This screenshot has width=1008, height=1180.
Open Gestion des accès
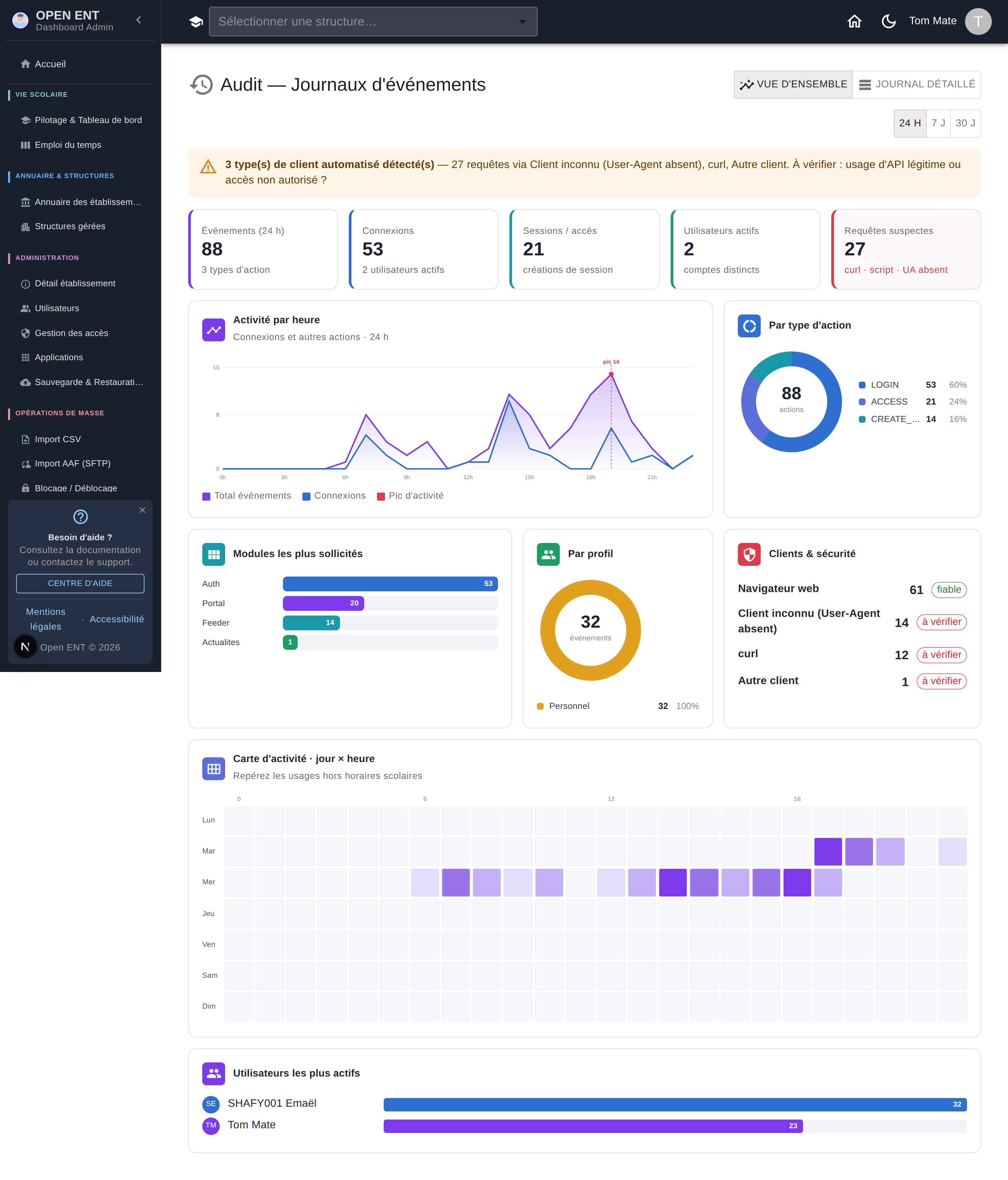coord(80,333)
